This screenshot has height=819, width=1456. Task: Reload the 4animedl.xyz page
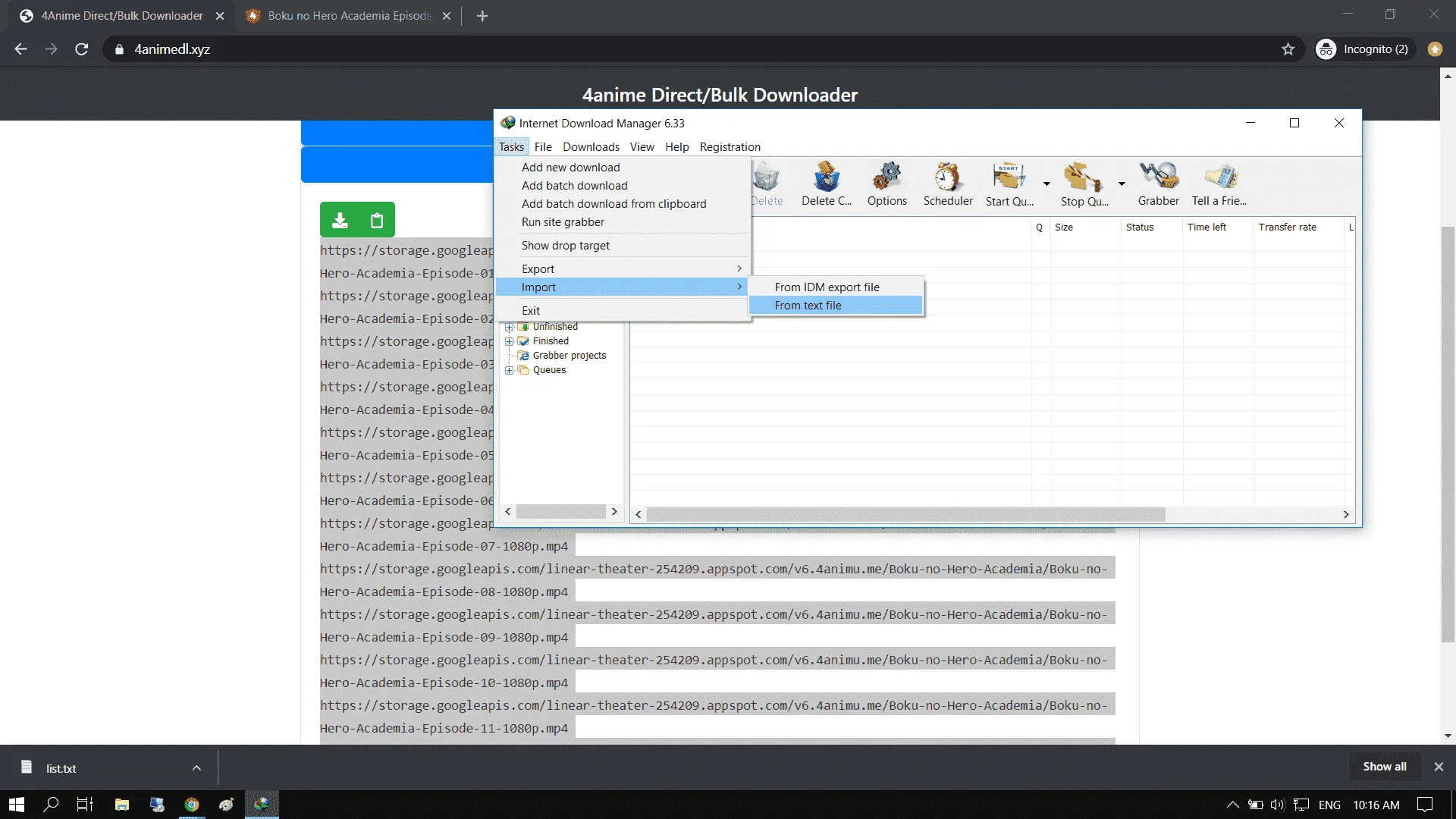[82, 49]
